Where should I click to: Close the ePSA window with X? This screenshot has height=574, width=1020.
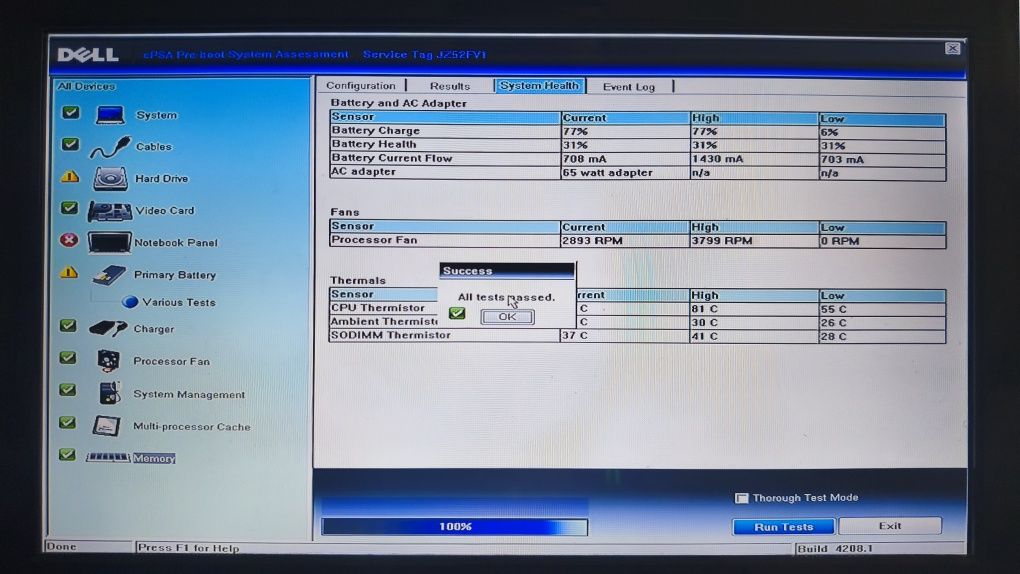952,49
